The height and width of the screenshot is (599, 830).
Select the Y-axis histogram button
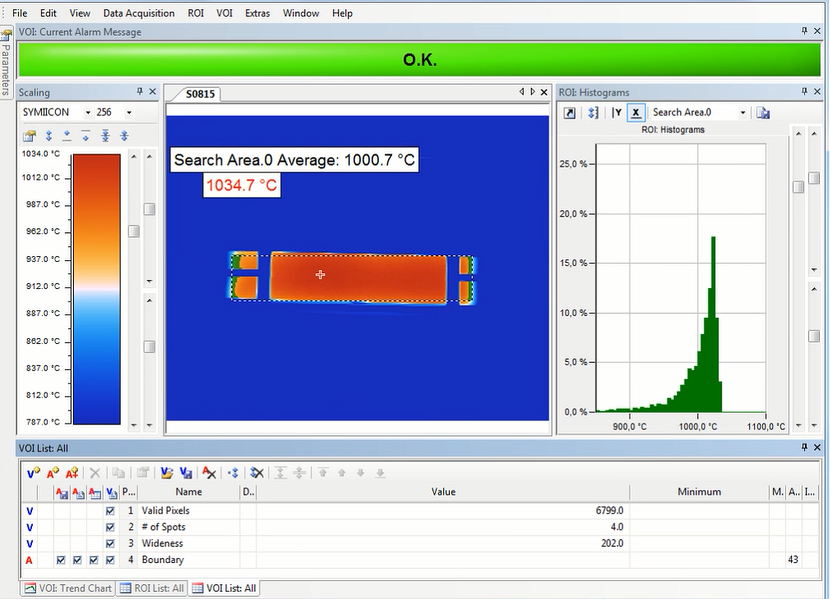pos(617,113)
